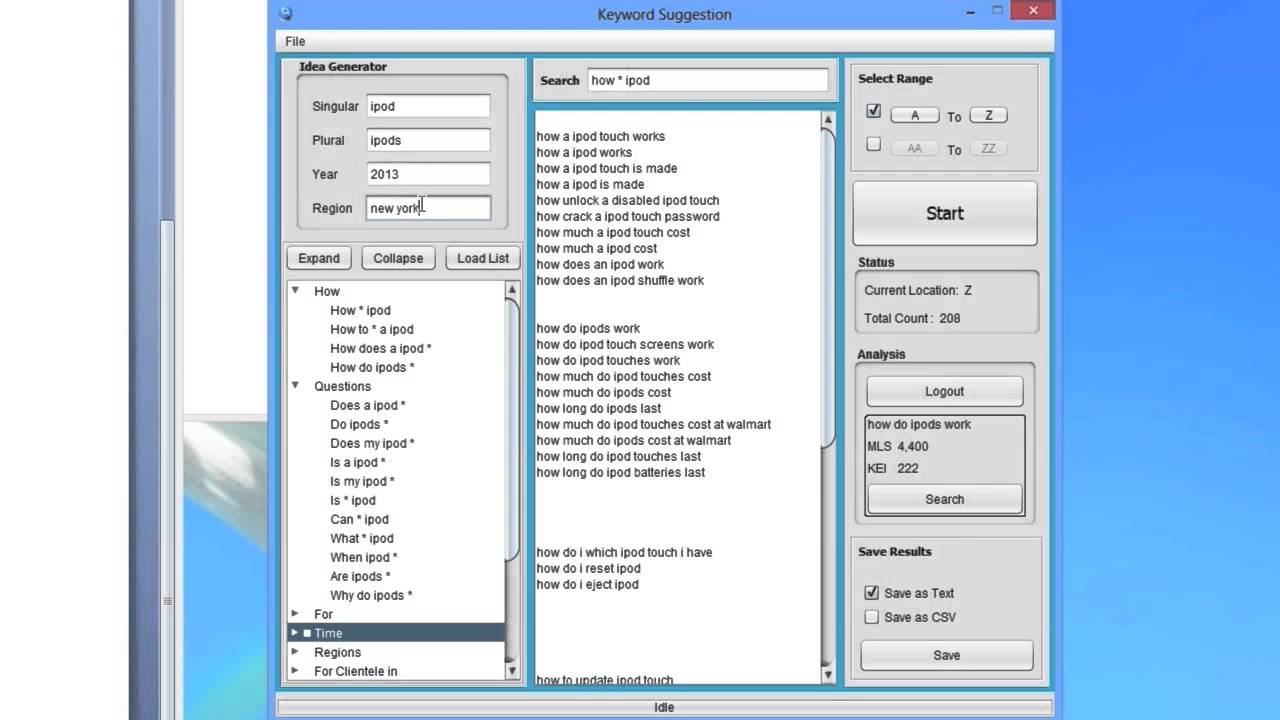Select 'Is my ipod *' item
This screenshot has width=1280, height=720.
[x=362, y=481]
